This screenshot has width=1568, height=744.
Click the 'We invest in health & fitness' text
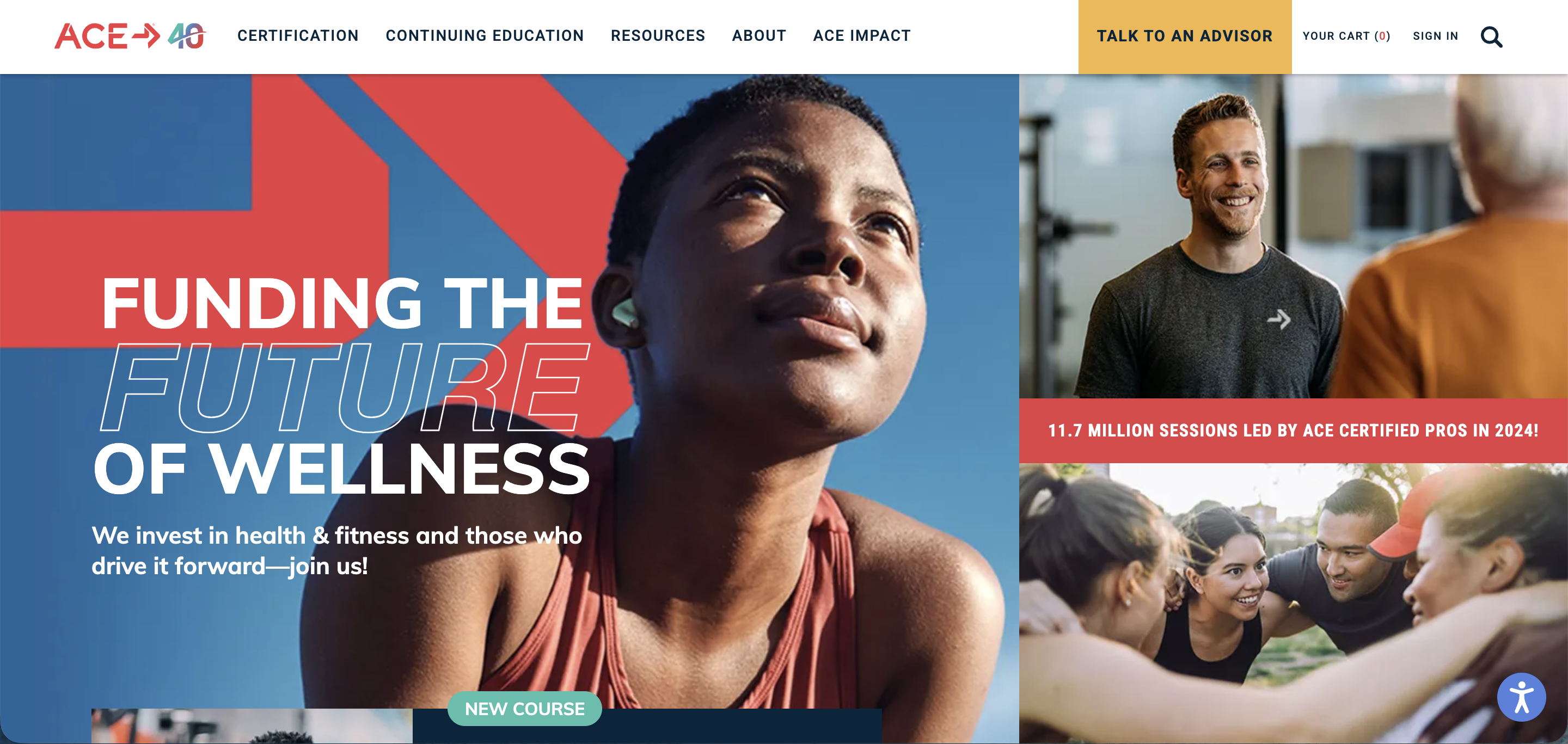[x=336, y=551]
